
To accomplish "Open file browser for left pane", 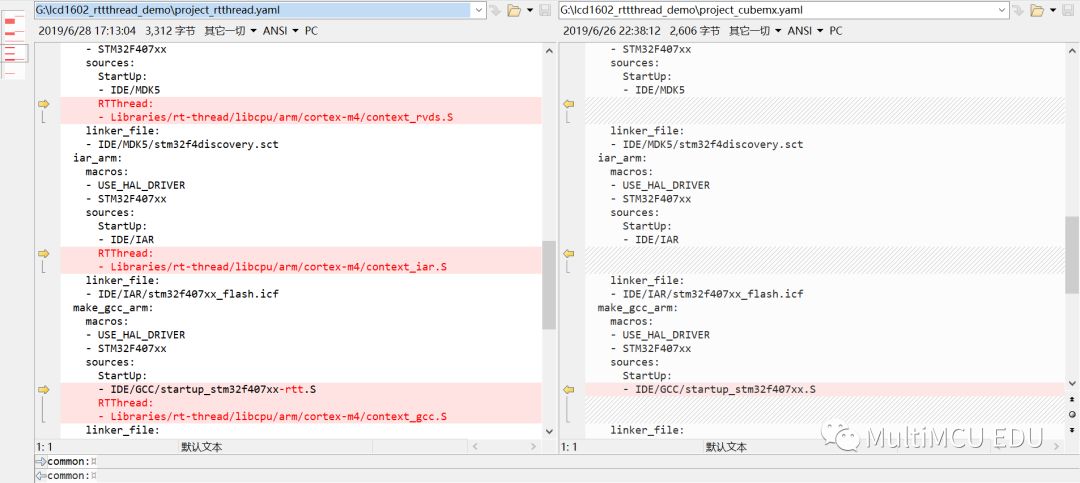I will point(514,10).
